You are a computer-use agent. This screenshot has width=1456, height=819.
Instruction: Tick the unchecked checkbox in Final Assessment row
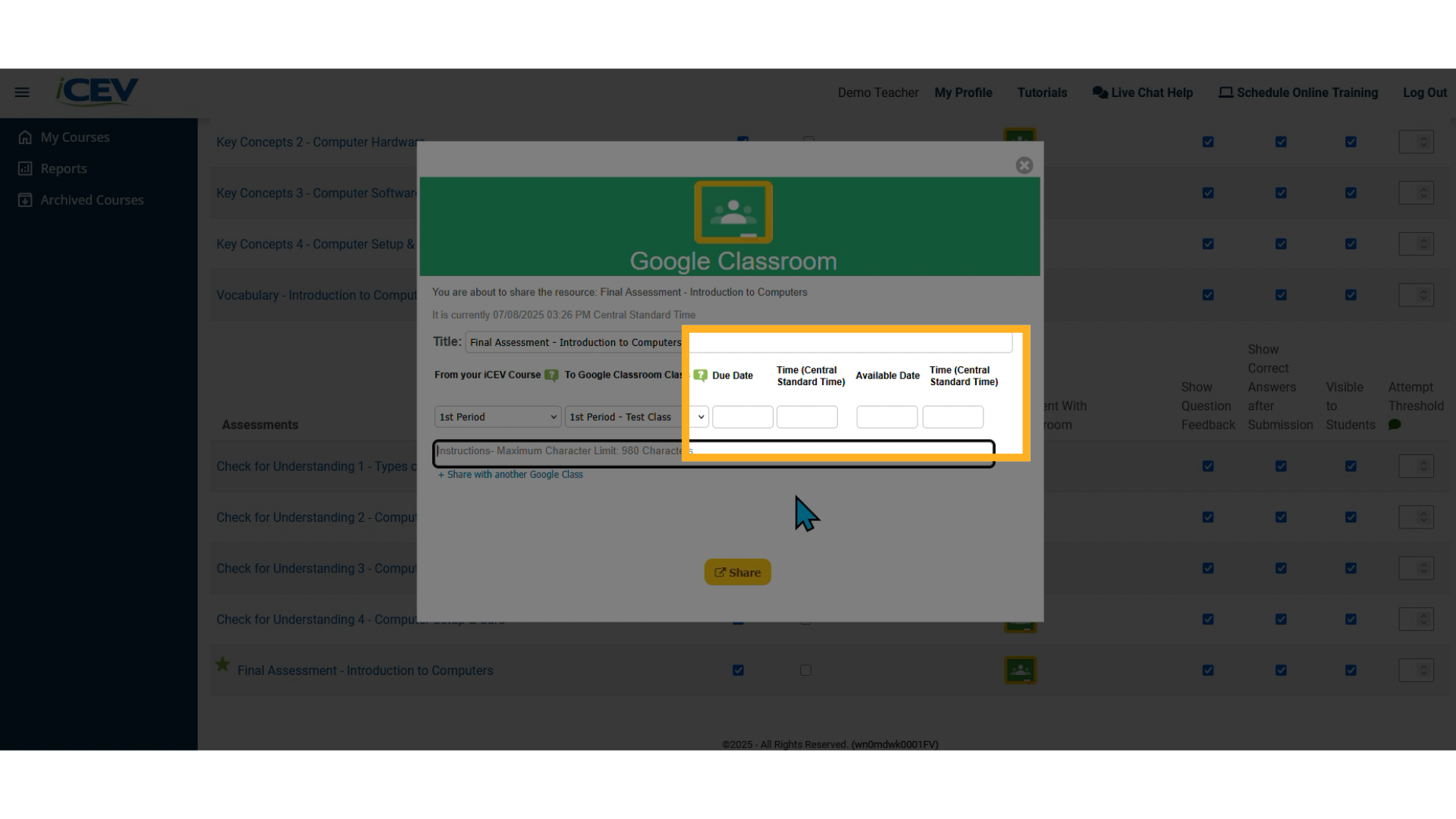point(805,670)
